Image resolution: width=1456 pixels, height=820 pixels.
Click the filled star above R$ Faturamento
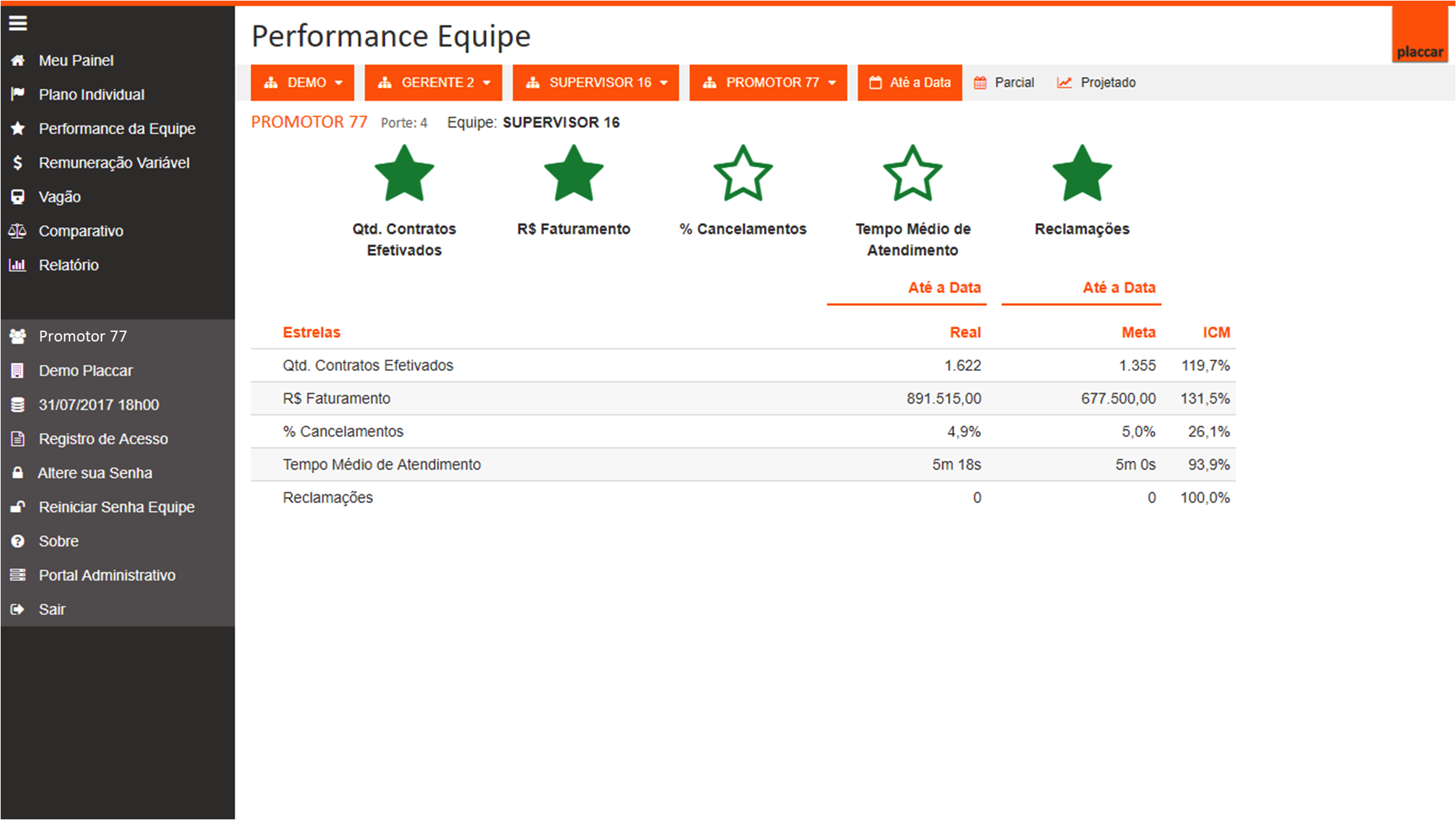tap(573, 173)
